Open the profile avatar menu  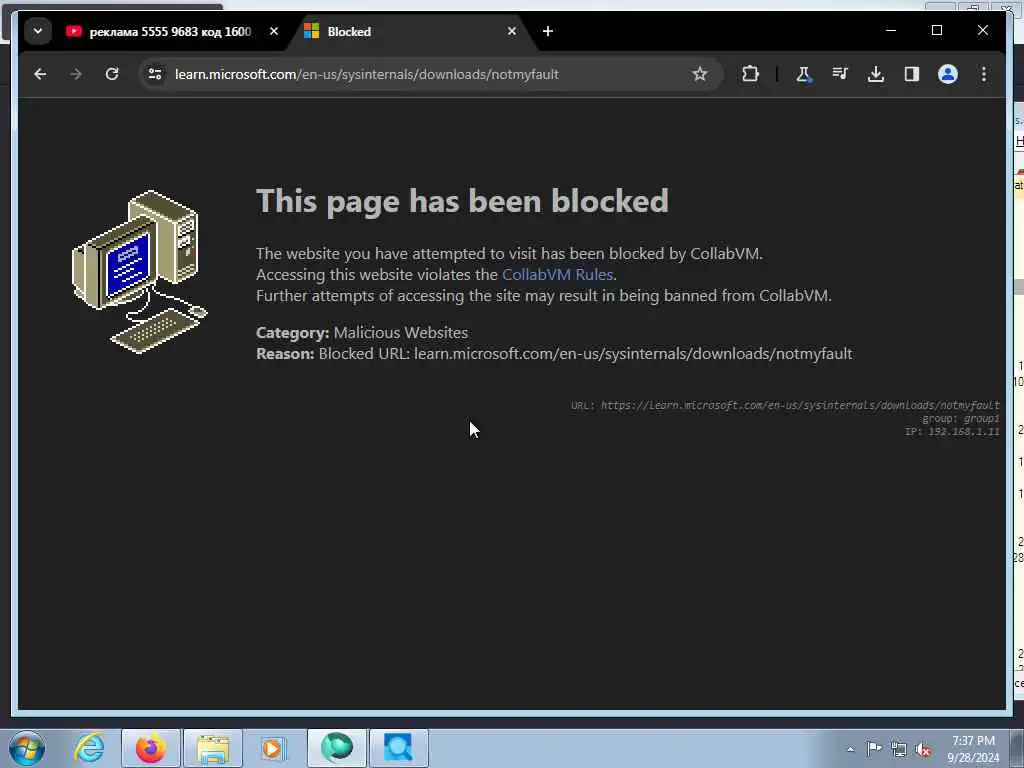point(948,74)
